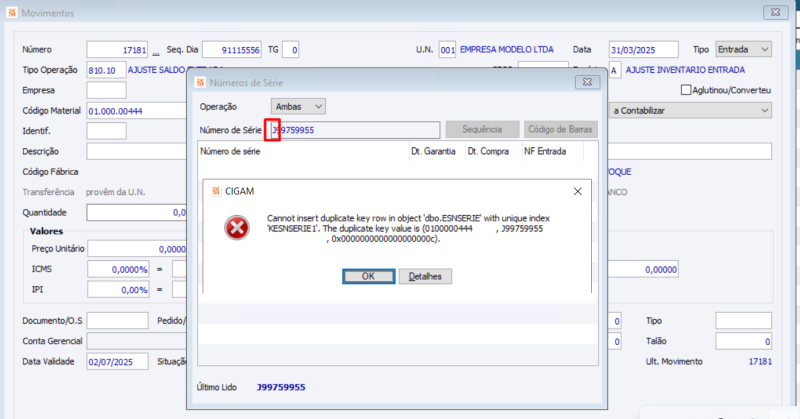The height and width of the screenshot is (419, 800).
Task: Click the Empresa input field
Action: [x=106, y=90]
